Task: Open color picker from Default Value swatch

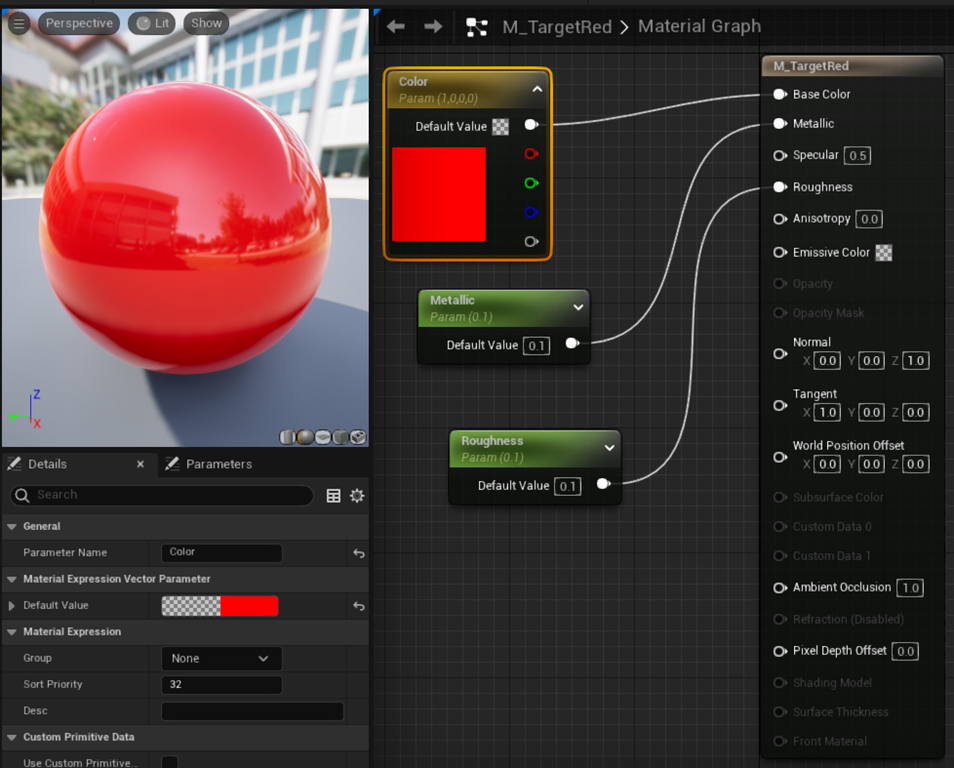Action: click(x=220, y=606)
